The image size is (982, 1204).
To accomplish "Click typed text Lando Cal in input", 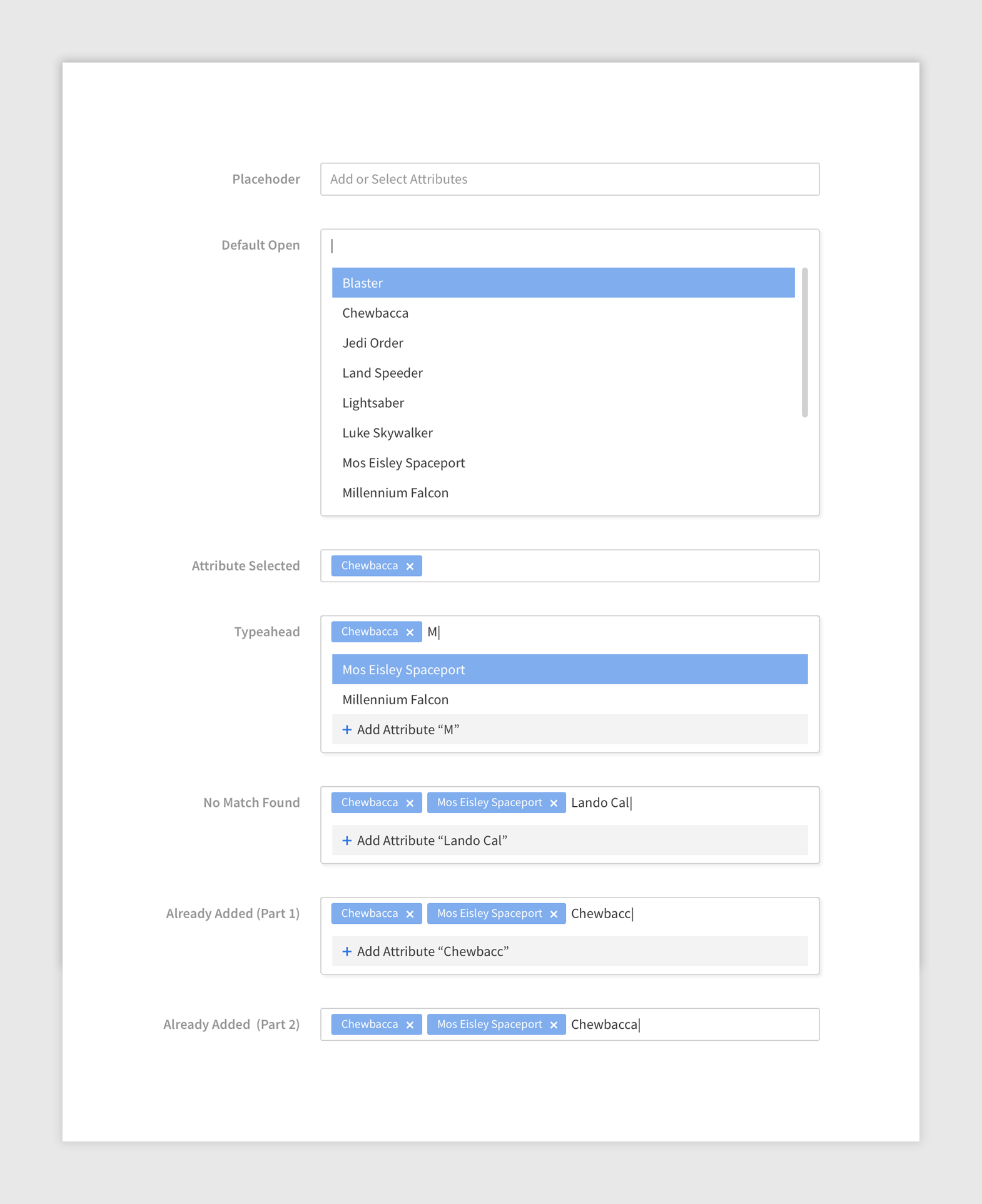I will 600,802.
